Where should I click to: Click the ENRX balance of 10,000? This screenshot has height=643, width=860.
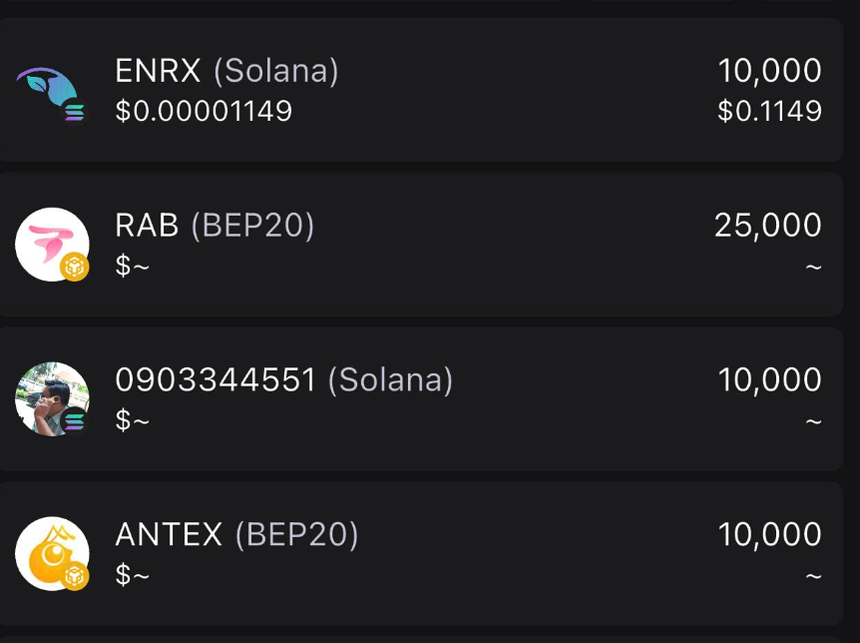(x=769, y=71)
